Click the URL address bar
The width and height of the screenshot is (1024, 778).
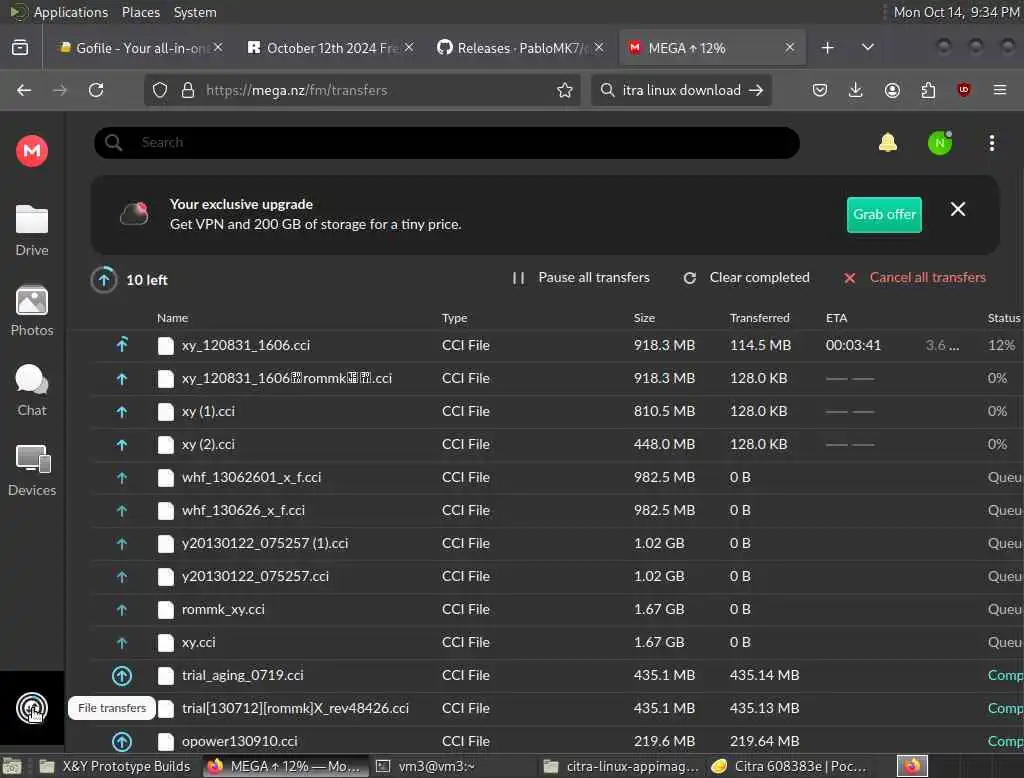coord(362,90)
